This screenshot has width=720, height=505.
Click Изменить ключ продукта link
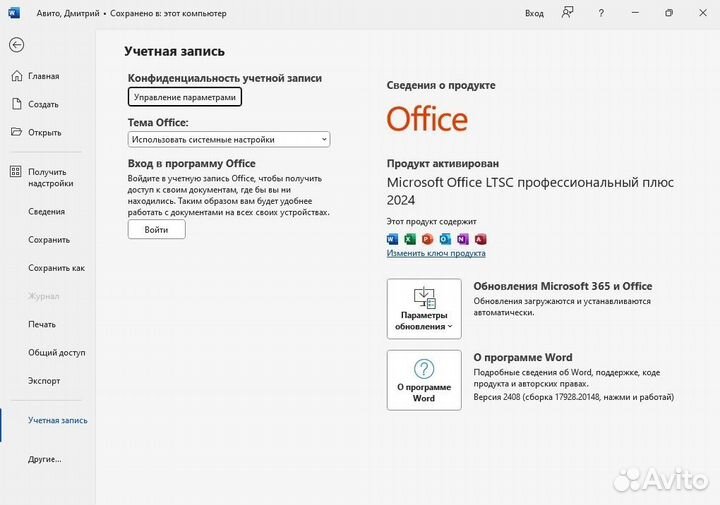[x=436, y=253]
